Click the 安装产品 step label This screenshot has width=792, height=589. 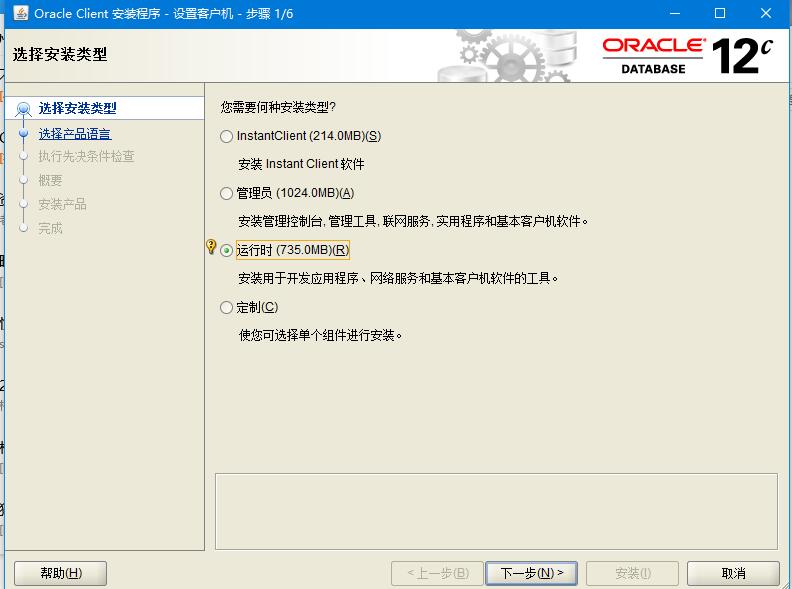pos(63,205)
